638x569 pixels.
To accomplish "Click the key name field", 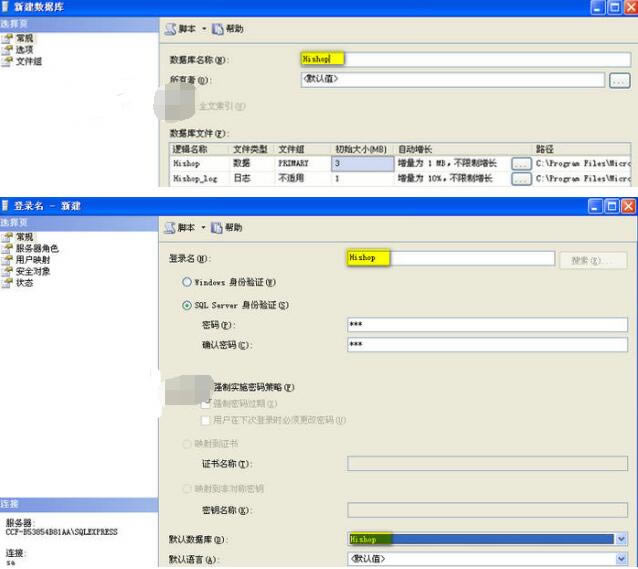I will click(x=487, y=510).
